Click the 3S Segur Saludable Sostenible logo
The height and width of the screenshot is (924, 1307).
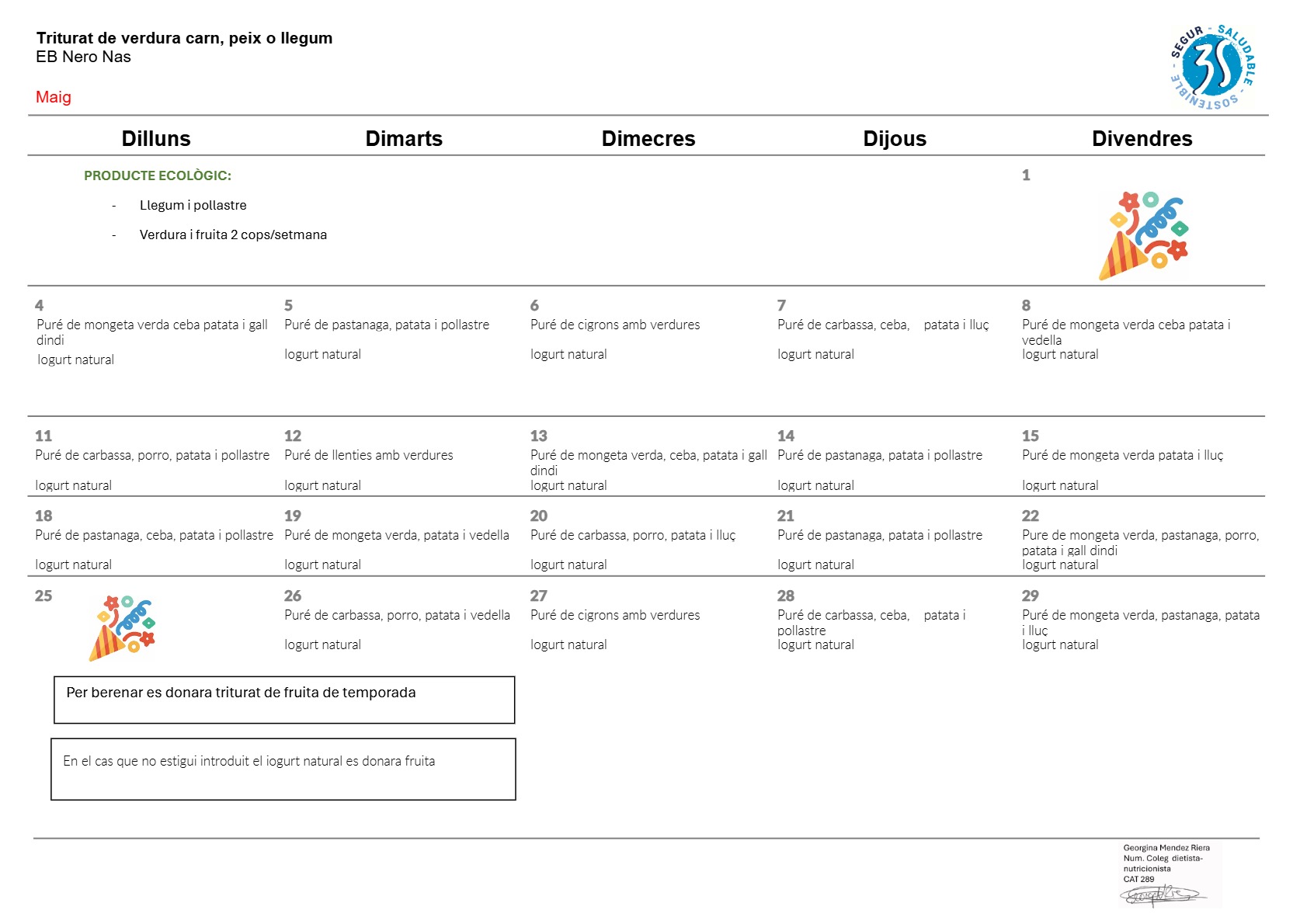pyautogui.click(x=1213, y=67)
